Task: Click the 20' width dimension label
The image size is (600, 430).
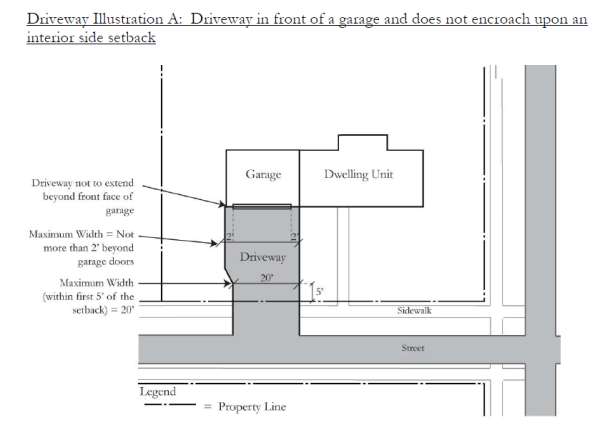Action: tap(267, 277)
